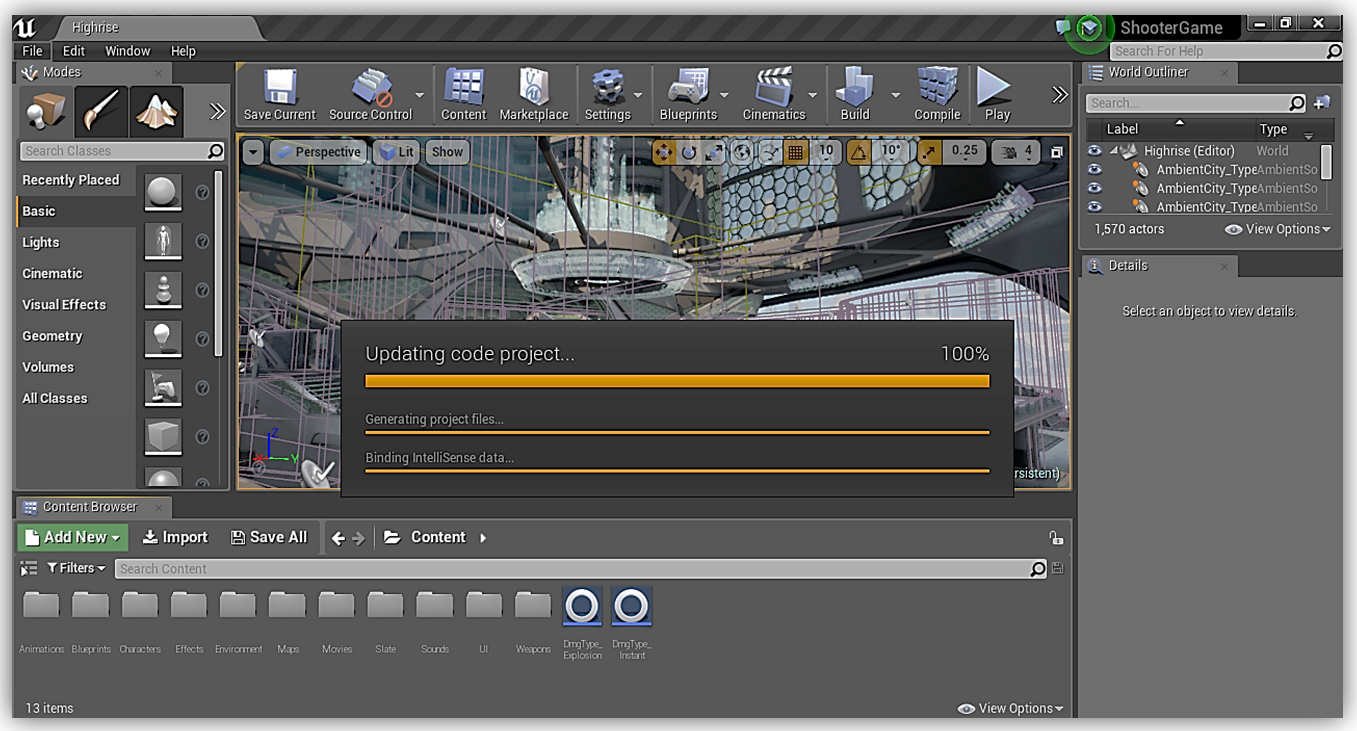The width and height of the screenshot is (1357, 731).
Task: Click the Import button
Action: point(175,537)
